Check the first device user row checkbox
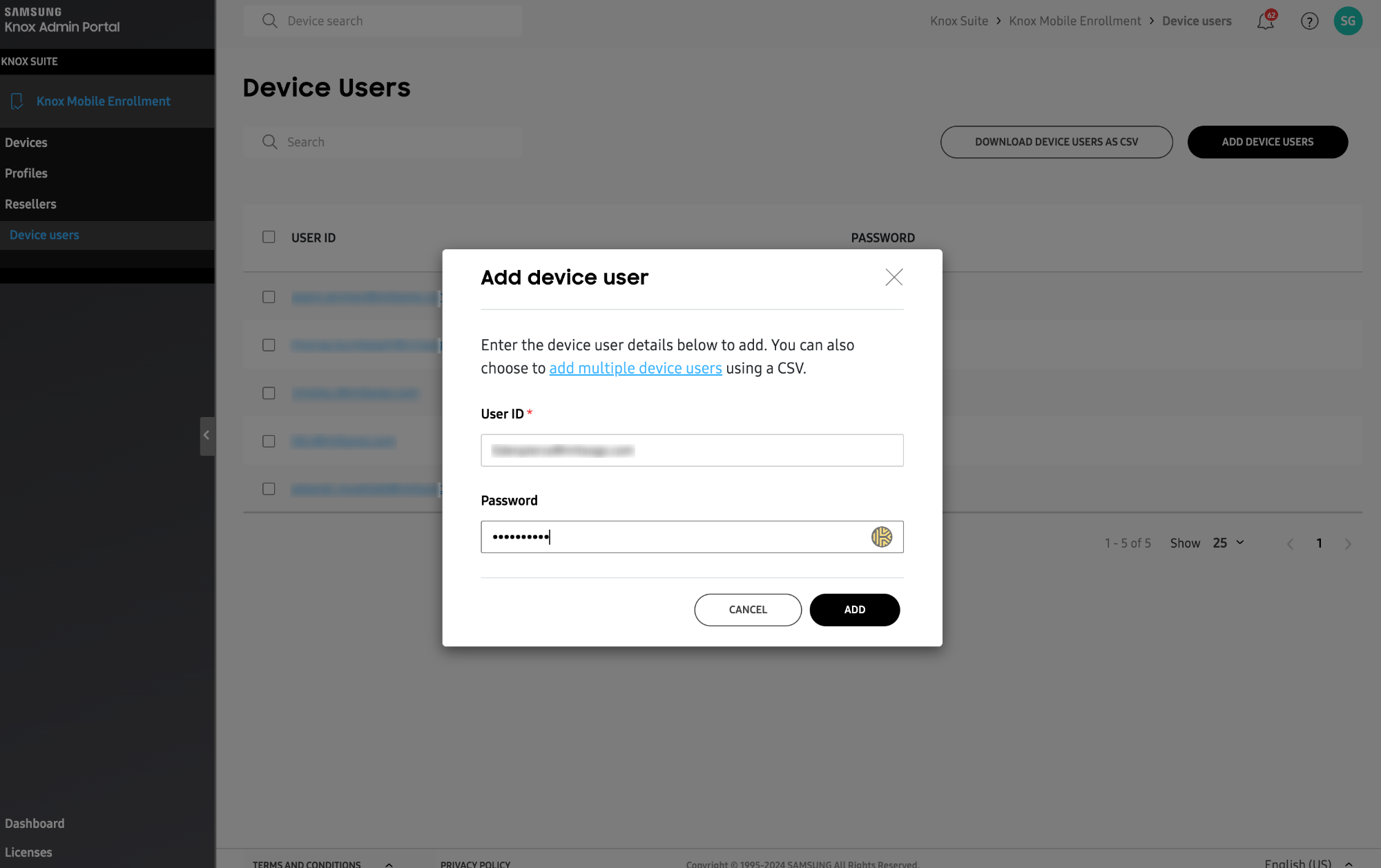Screen dimensions: 1381x868 269,297
